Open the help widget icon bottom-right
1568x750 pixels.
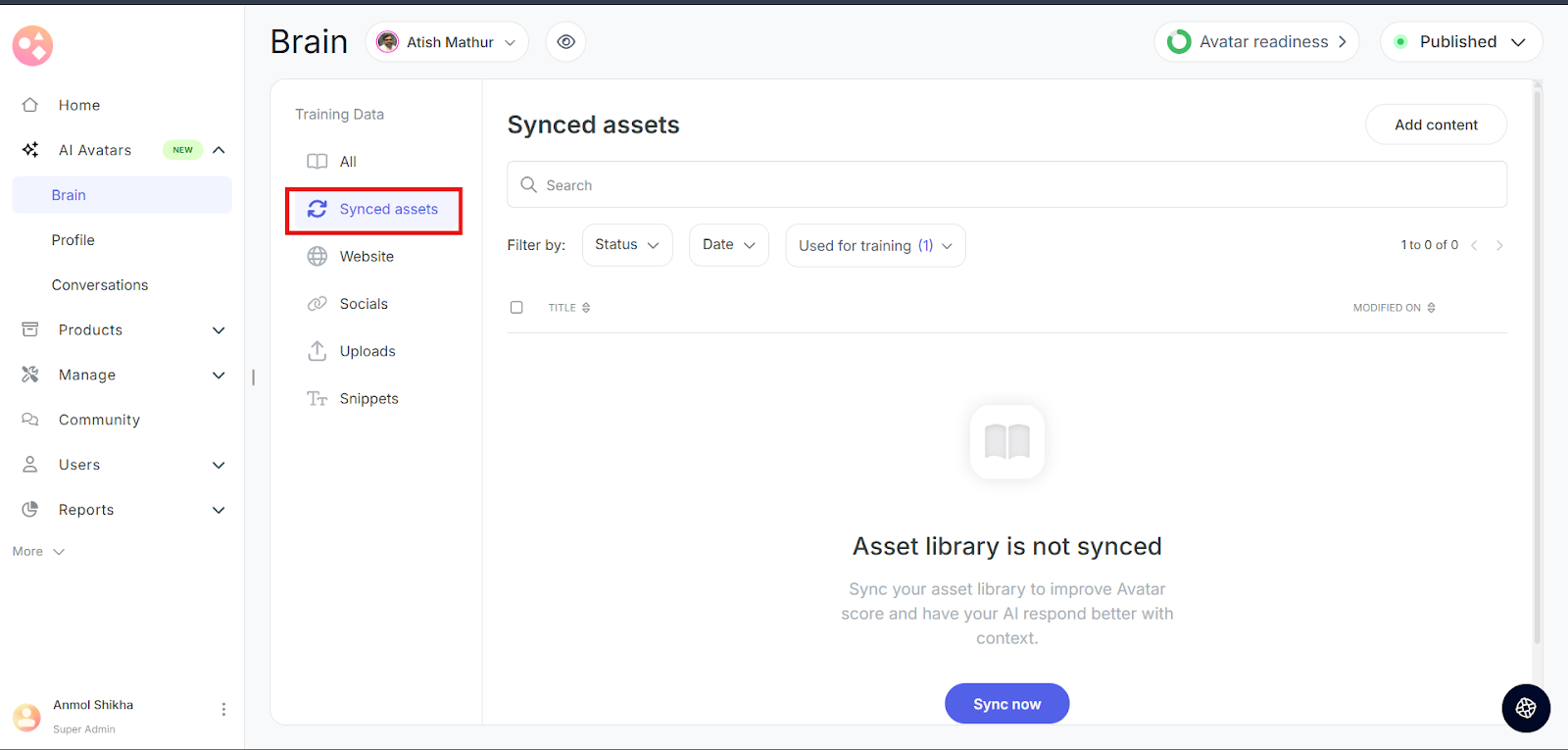tap(1525, 708)
